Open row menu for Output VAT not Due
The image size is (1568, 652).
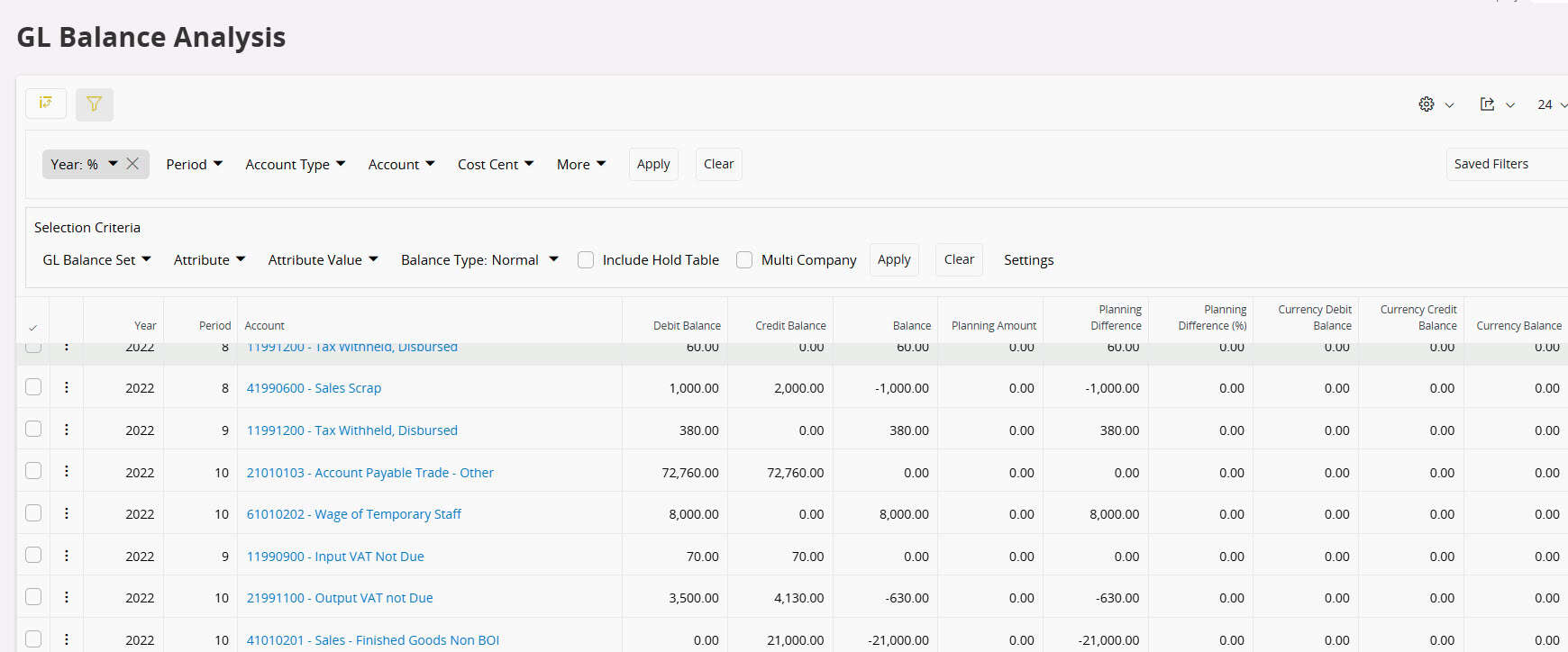pos(67,597)
